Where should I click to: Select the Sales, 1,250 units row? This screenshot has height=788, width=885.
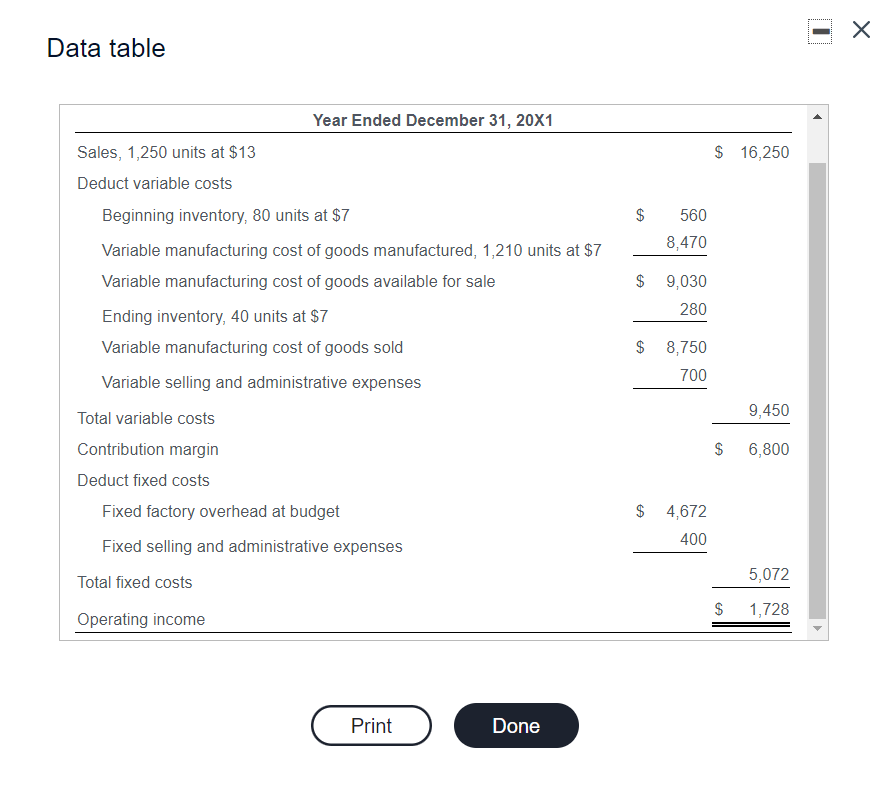pyautogui.click(x=160, y=152)
